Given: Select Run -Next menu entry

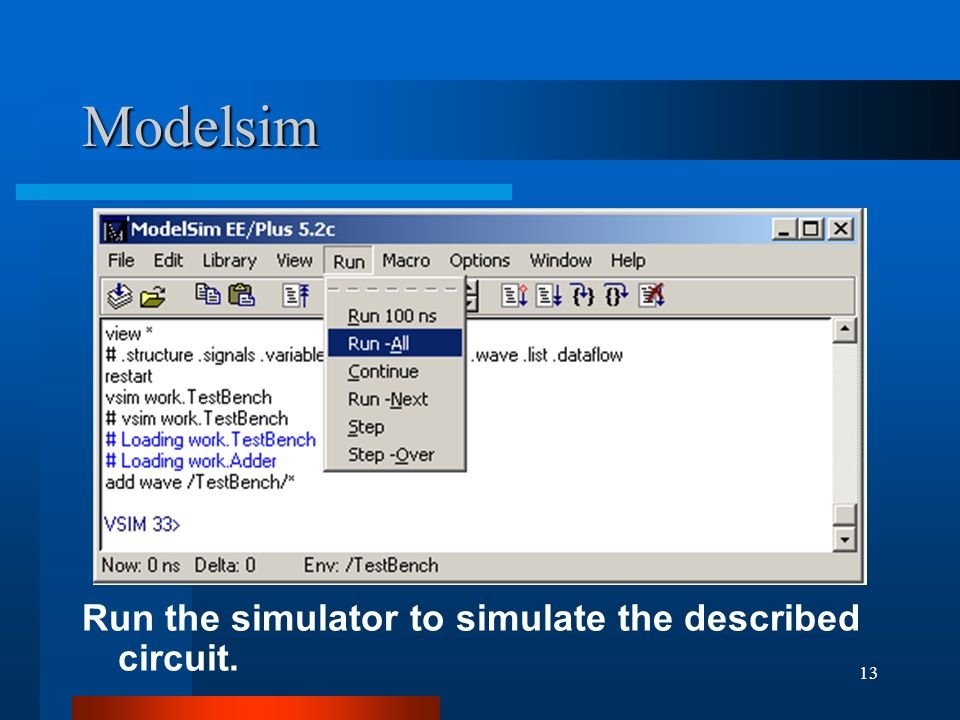Looking at the screenshot, I should tap(395, 399).
